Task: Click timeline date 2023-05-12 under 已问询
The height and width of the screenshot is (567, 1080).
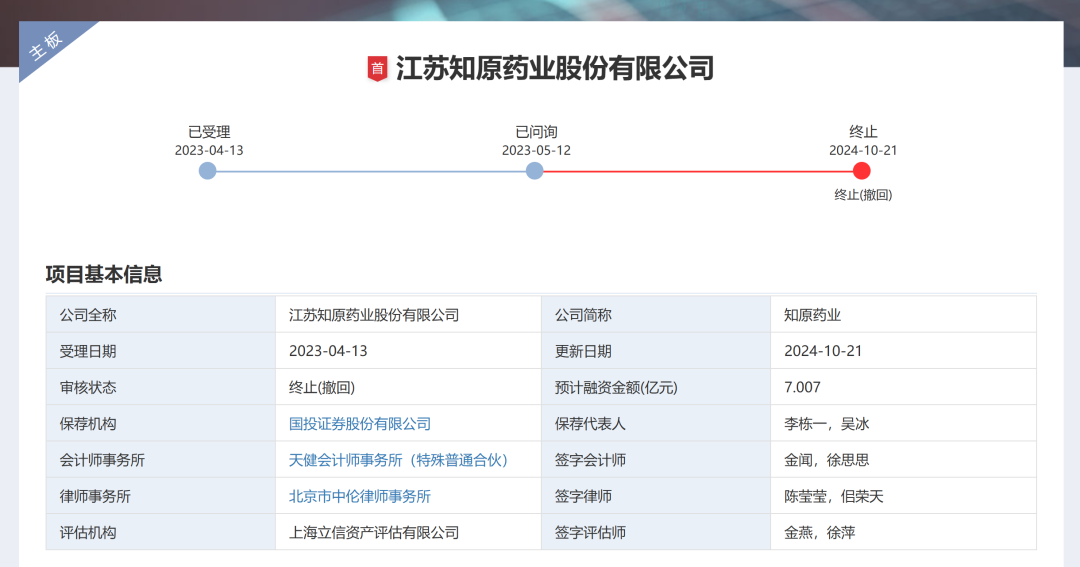Action: click(x=536, y=150)
